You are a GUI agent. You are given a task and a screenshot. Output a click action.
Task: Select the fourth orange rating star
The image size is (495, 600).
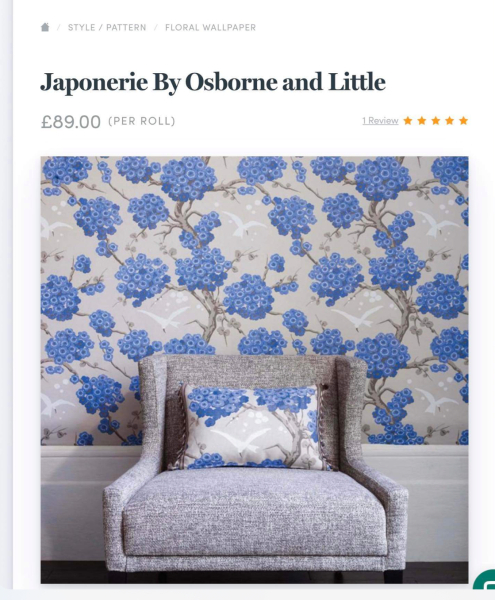tap(449, 121)
